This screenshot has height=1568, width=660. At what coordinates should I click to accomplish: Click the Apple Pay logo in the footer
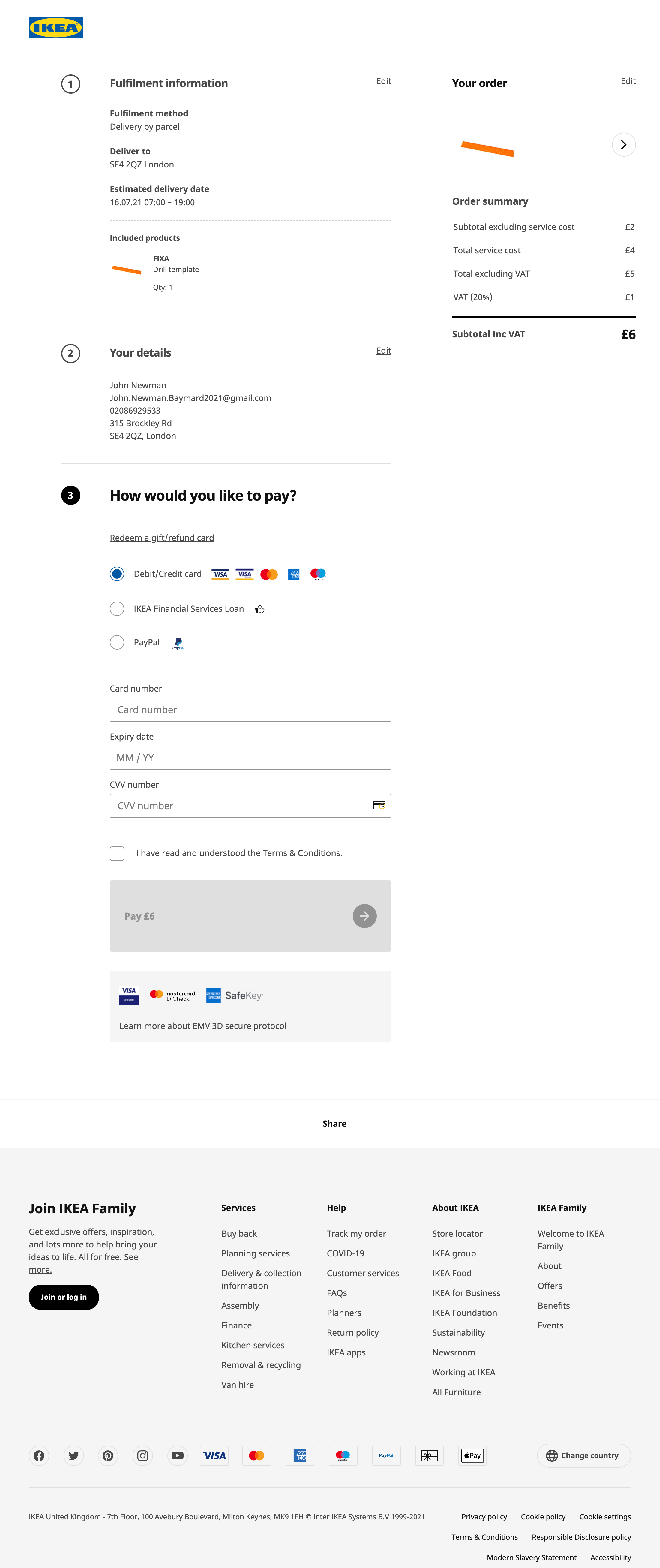pyautogui.click(x=472, y=1455)
